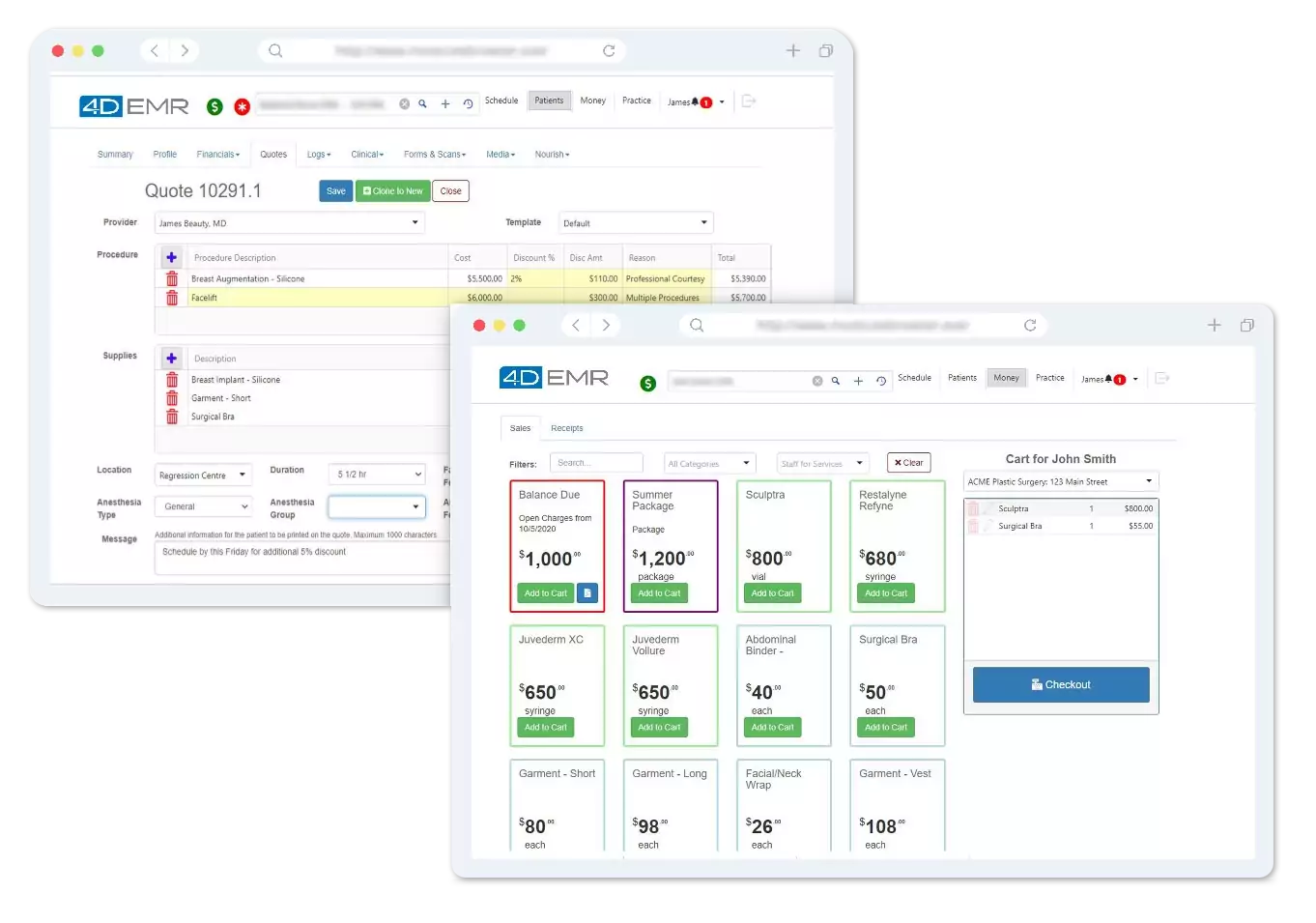Add a new procedure with blue plus icon
The image size is (1316, 923).
(x=171, y=257)
